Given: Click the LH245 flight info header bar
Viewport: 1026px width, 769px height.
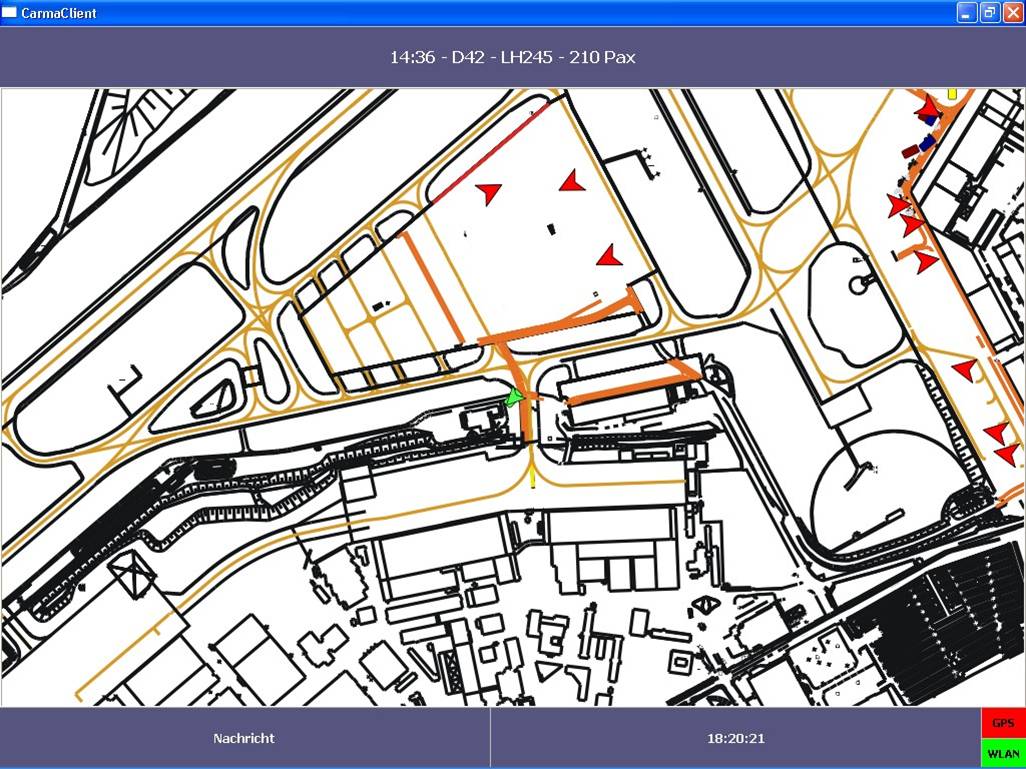Looking at the screenshot, I should 512,57.
